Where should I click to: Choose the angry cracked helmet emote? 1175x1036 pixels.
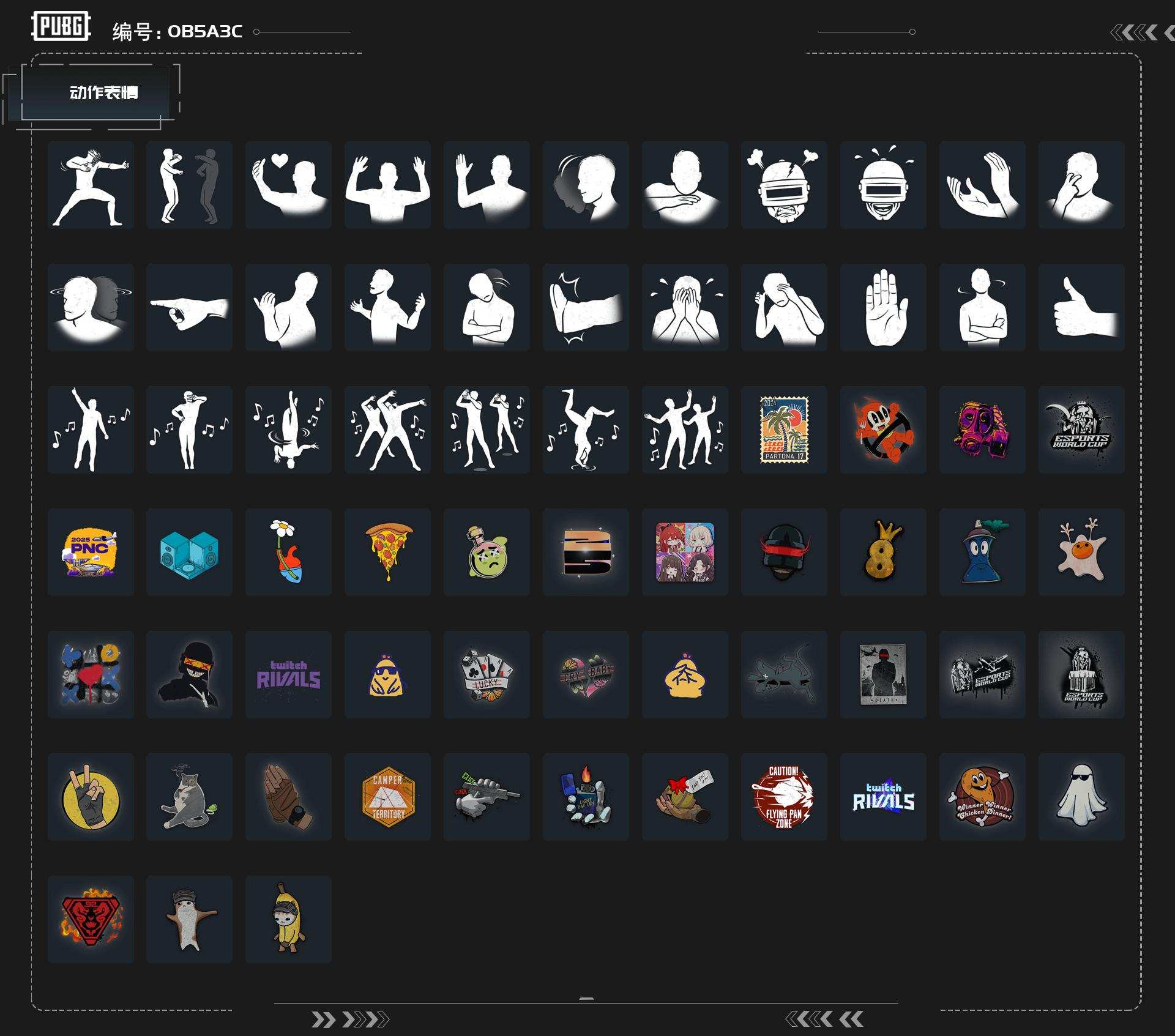(x=784, y=185)
